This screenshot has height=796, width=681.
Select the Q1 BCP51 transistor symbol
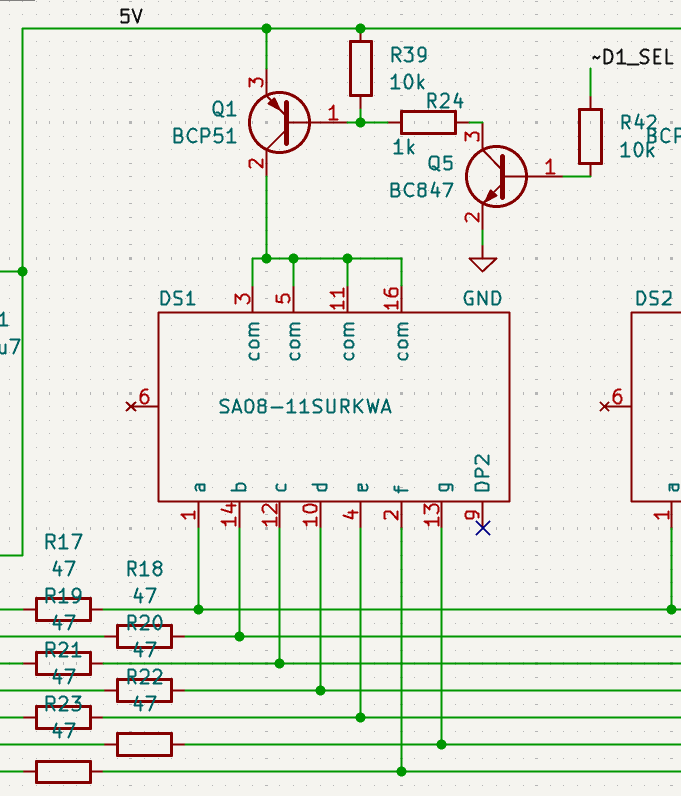pyautogui.click(x=279, y=121)
